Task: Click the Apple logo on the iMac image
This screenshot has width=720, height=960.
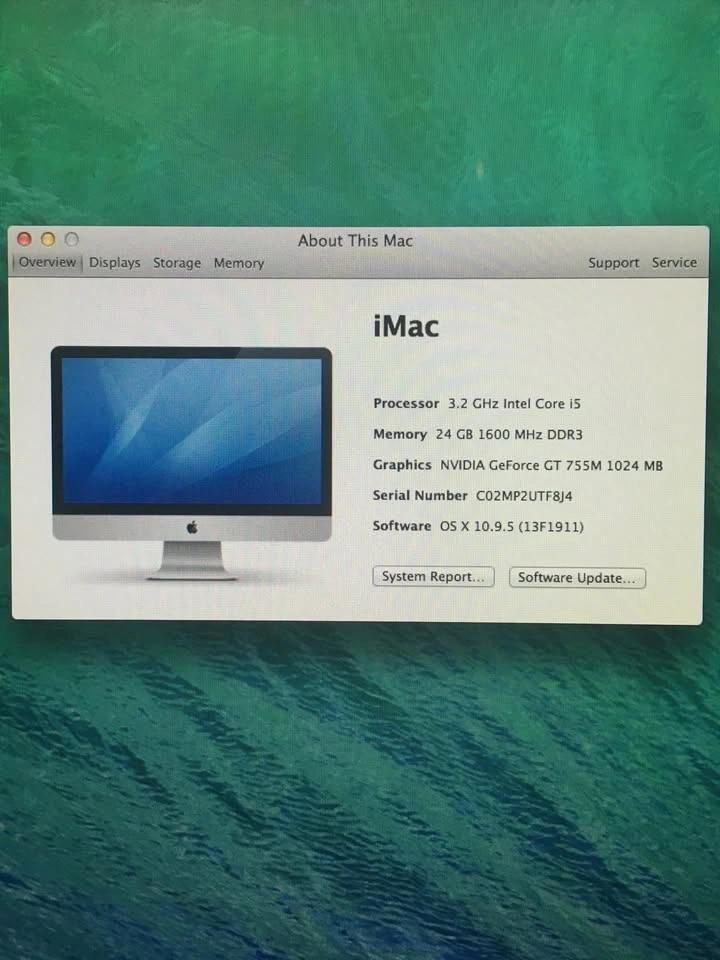Action: [192, 527]
